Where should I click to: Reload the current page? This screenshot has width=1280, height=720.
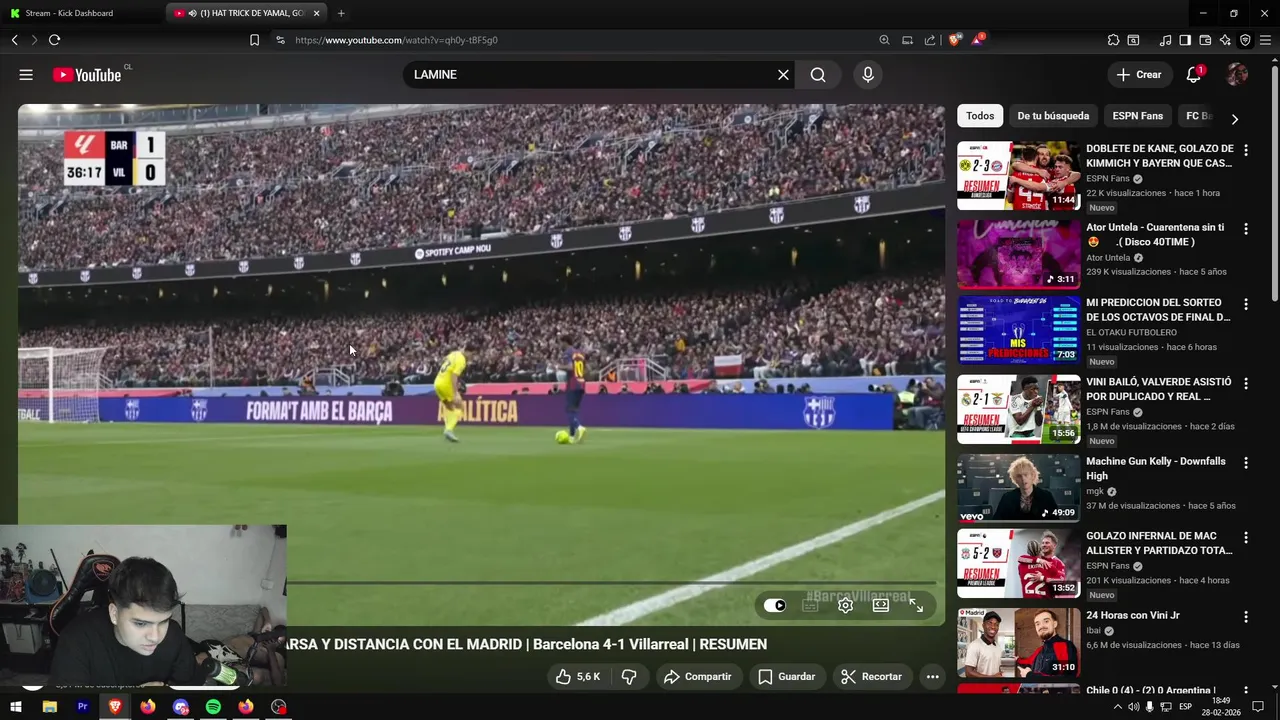[x=54, y=40]
